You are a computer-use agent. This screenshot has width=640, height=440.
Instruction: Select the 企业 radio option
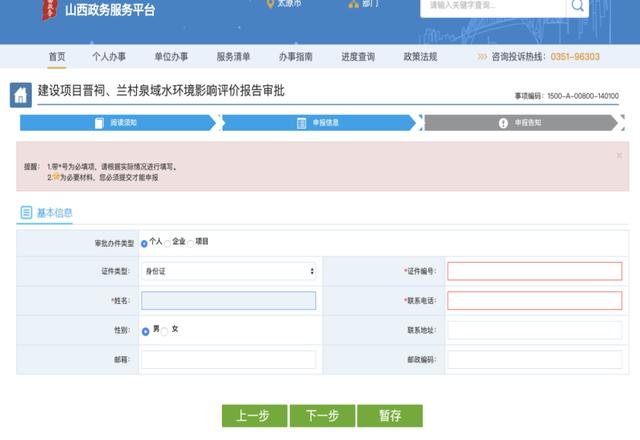coord(167,244)
